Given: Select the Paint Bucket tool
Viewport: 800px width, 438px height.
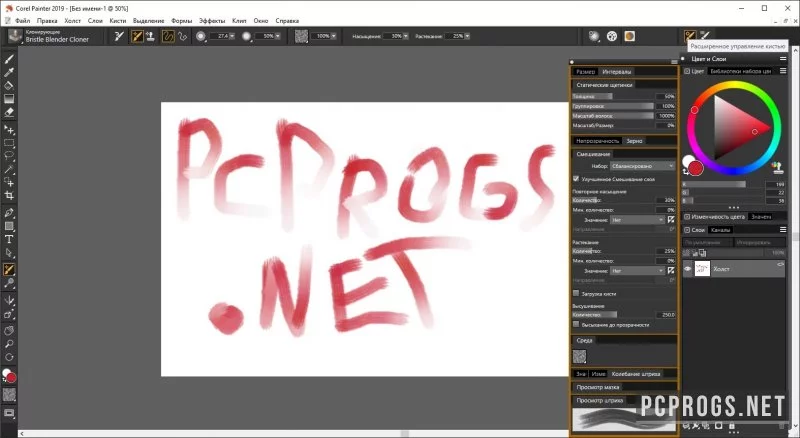Looking at the screenshot, I should tap(9, 85).
